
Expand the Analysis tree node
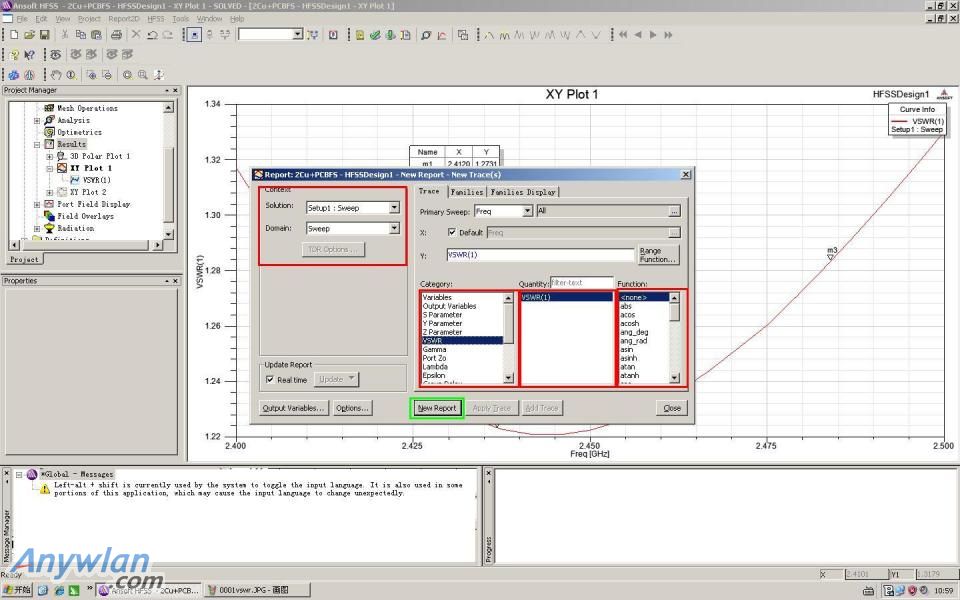tap(37, 121)
